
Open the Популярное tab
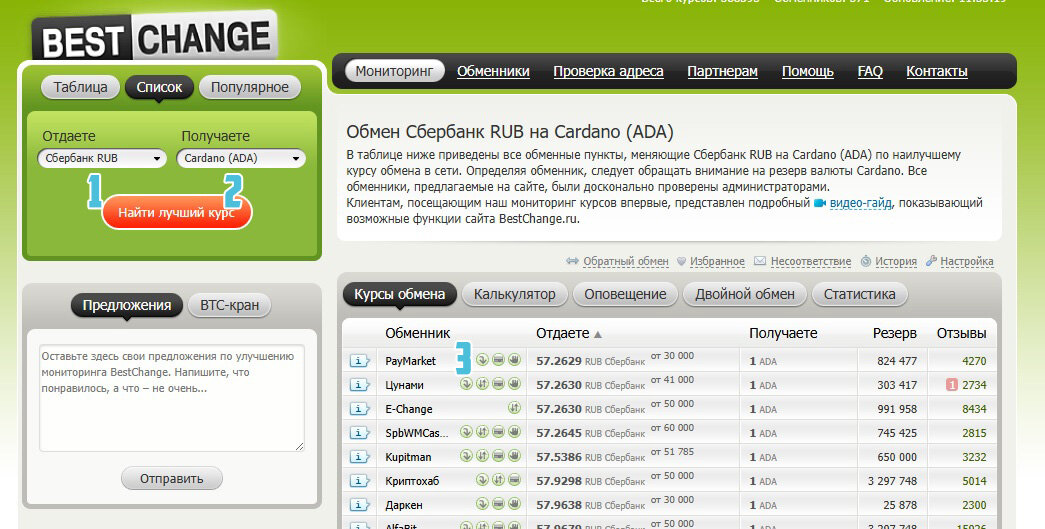[x=250, y=87]
